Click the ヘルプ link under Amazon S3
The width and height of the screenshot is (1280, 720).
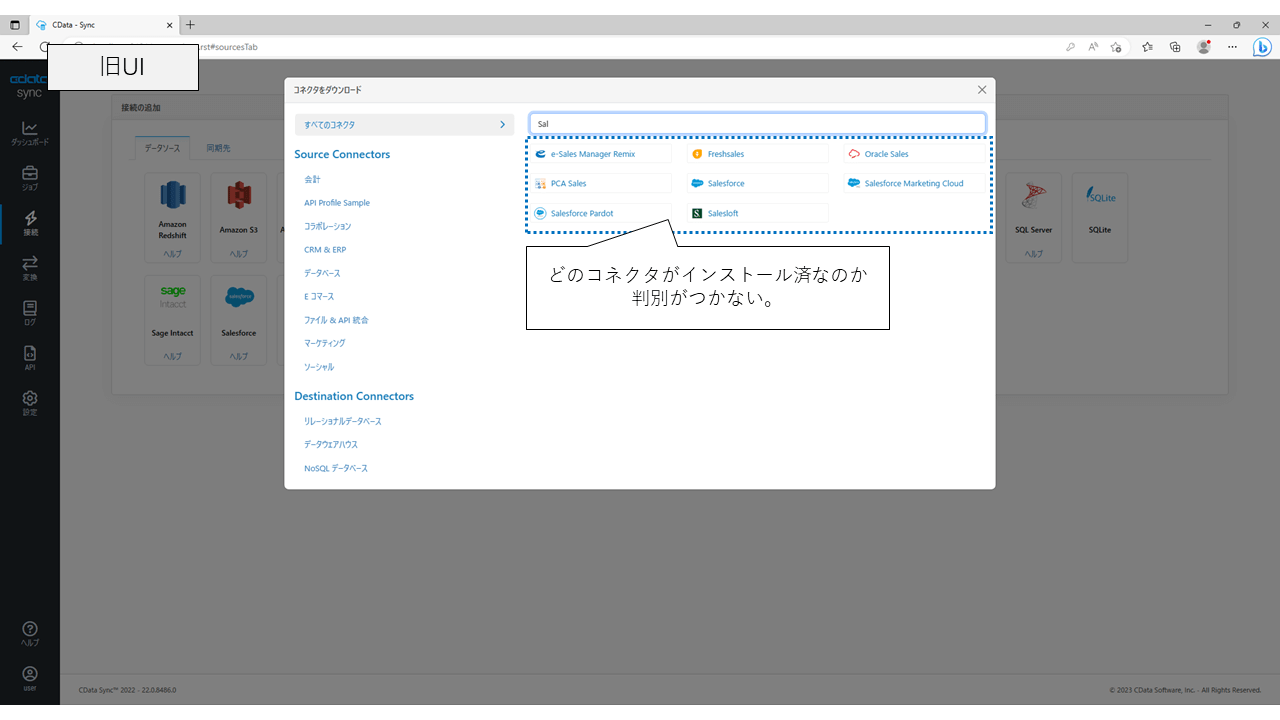pos(238,254)
